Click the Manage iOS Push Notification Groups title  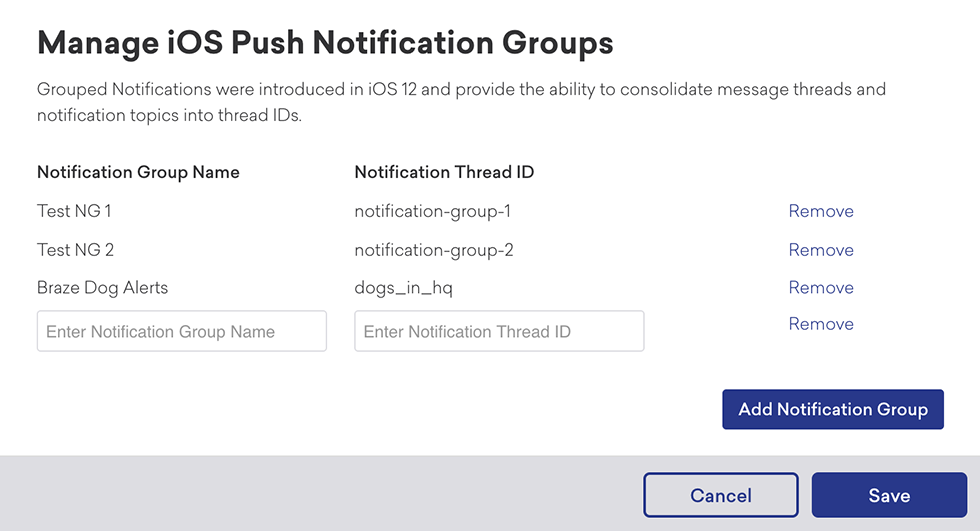[x=325, y=43]
